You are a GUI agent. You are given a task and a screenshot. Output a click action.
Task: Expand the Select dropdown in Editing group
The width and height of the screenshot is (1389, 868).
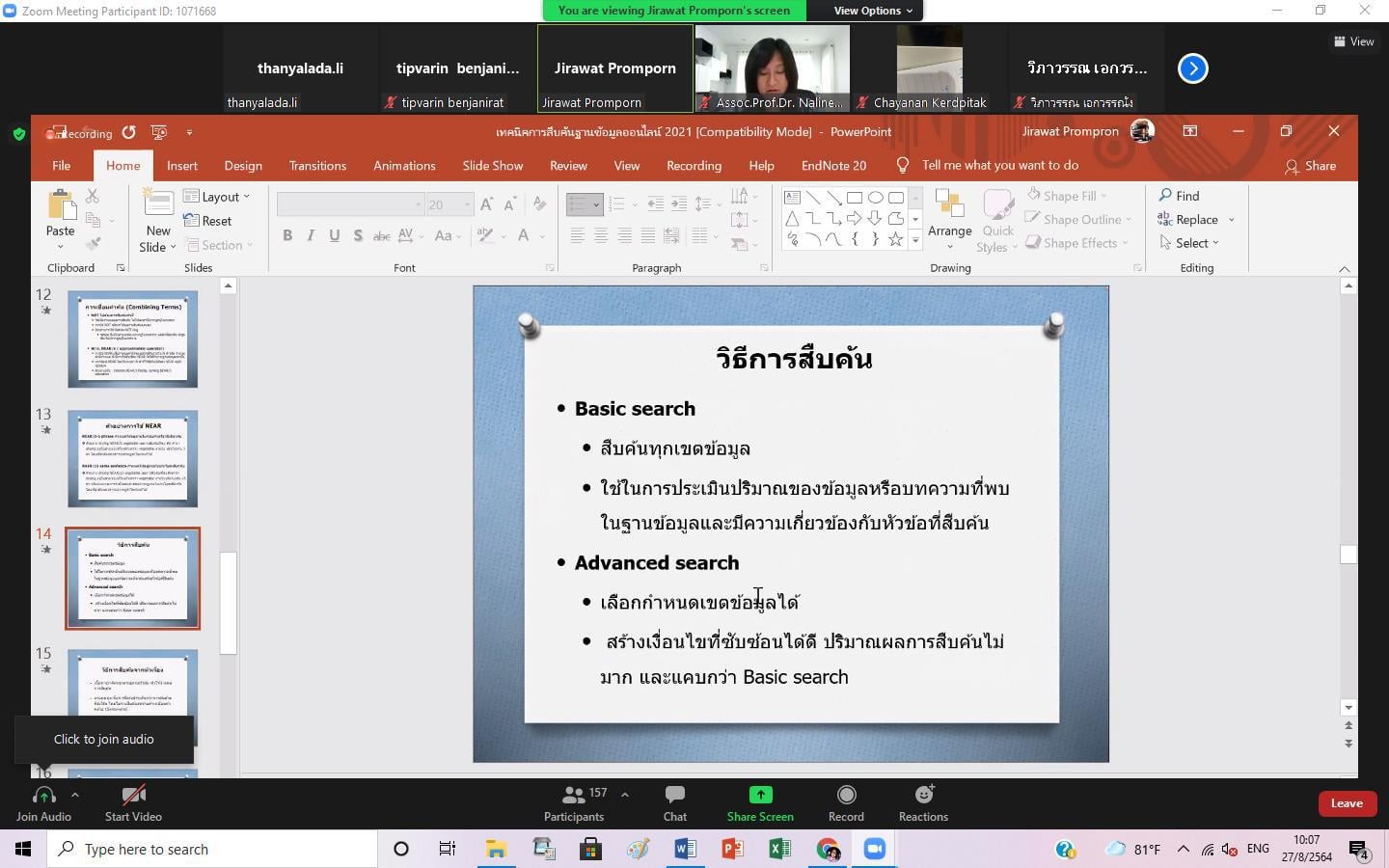click(x=1190, y=243)
